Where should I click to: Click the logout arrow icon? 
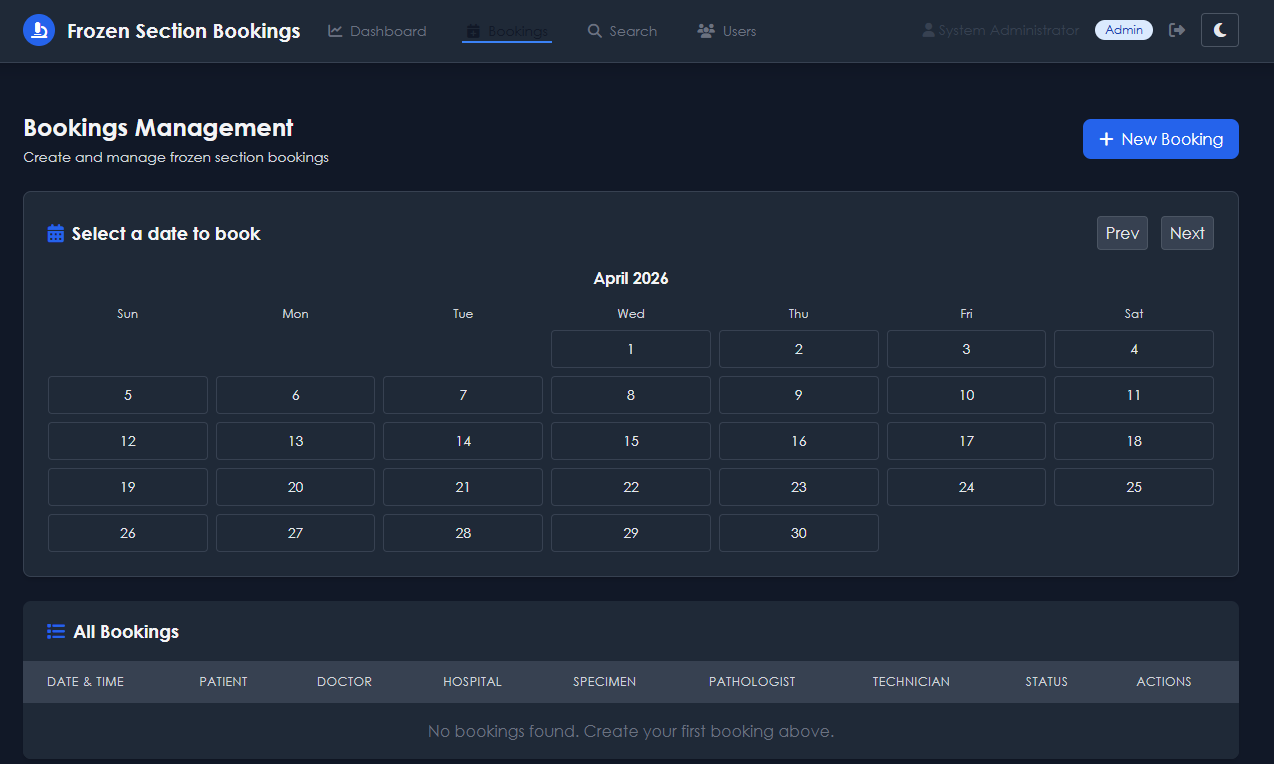click(1177, 30)
